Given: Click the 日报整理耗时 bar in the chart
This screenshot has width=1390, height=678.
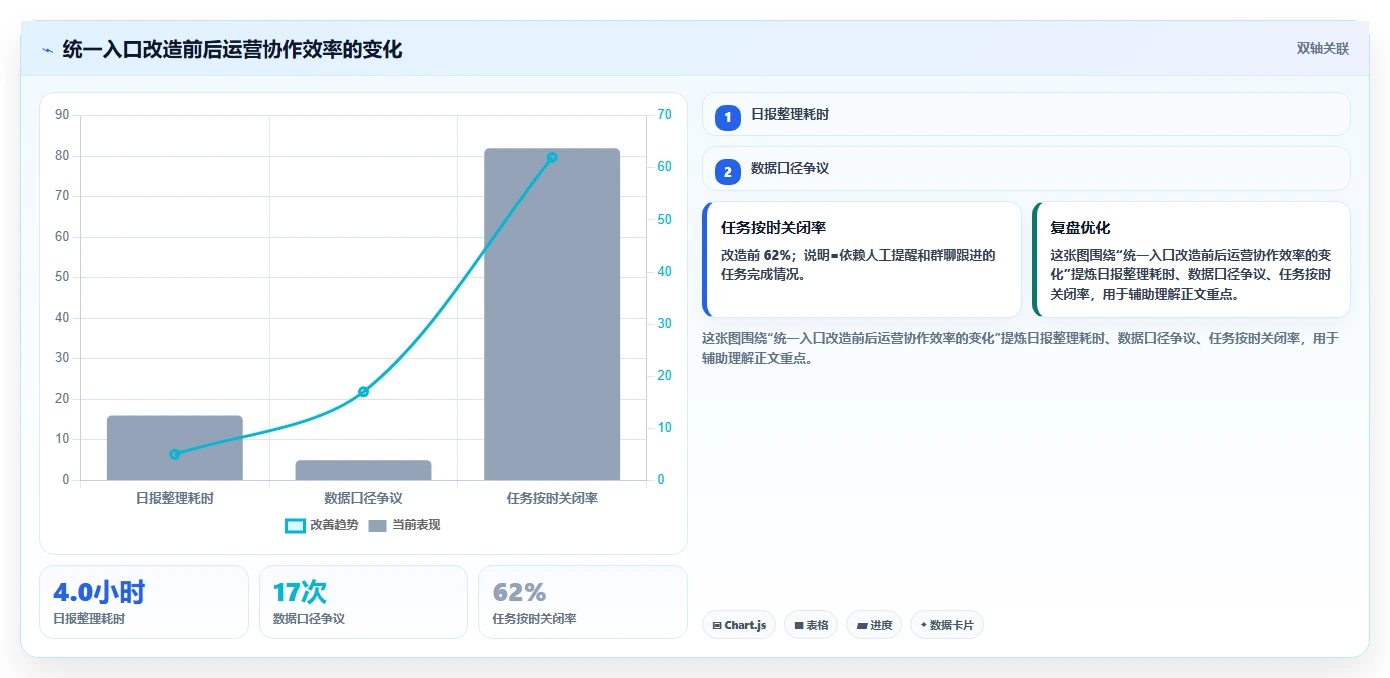Looking at the screenshot, I should point(175,448).
